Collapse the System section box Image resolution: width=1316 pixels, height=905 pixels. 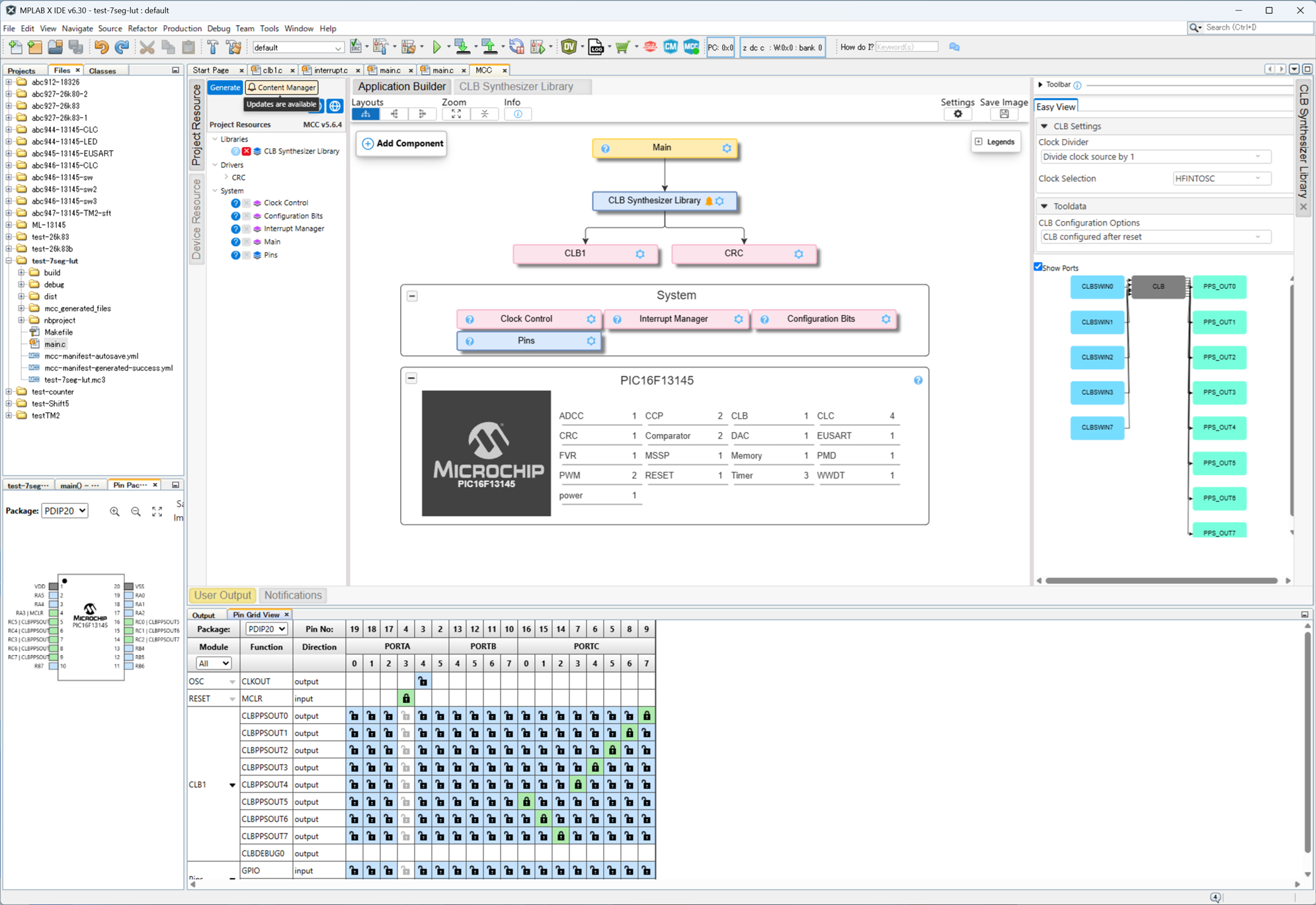coord(412,296)
